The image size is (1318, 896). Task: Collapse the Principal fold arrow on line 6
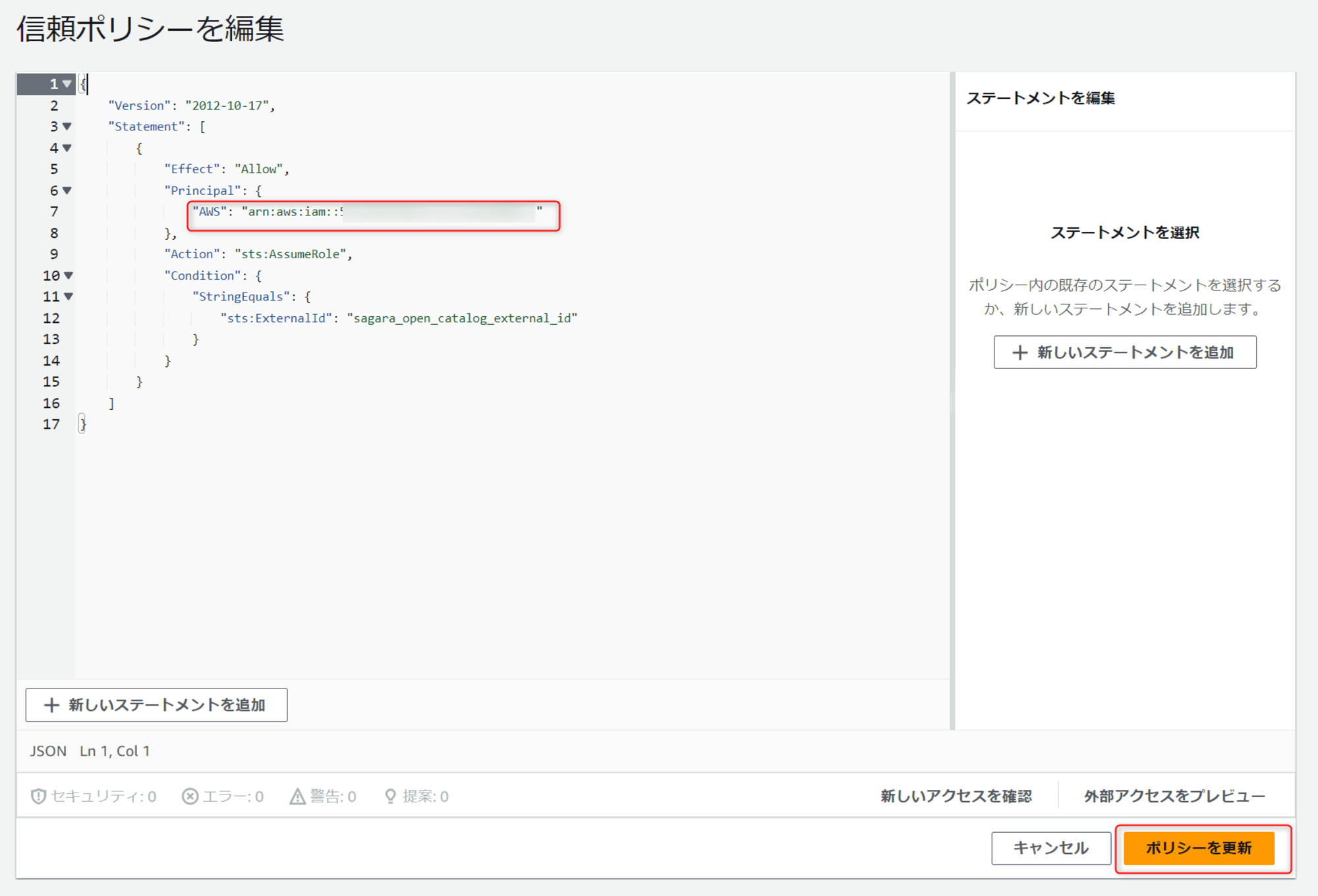[x=67, y=190]
